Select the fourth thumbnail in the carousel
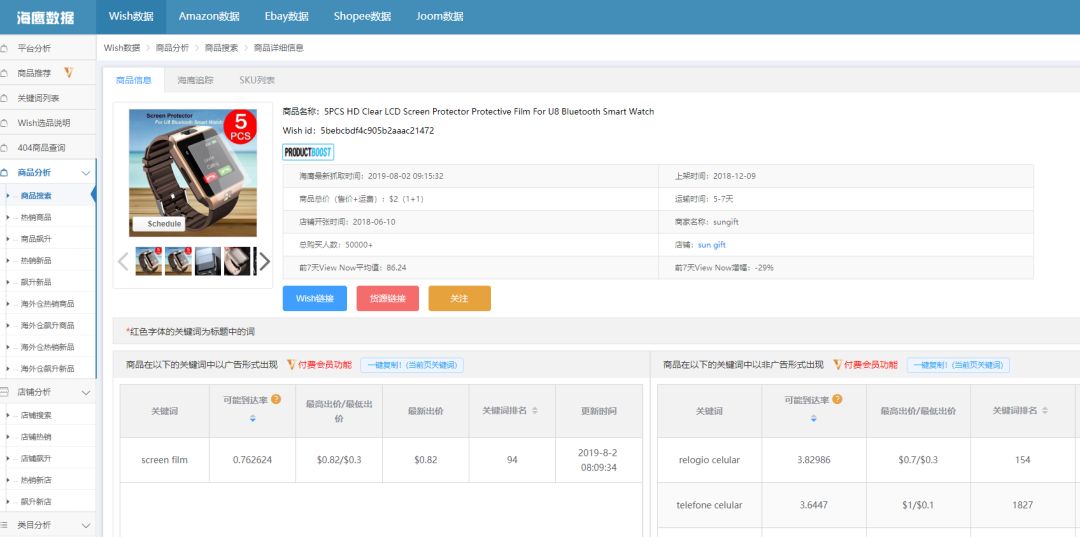 coord(237,261)
